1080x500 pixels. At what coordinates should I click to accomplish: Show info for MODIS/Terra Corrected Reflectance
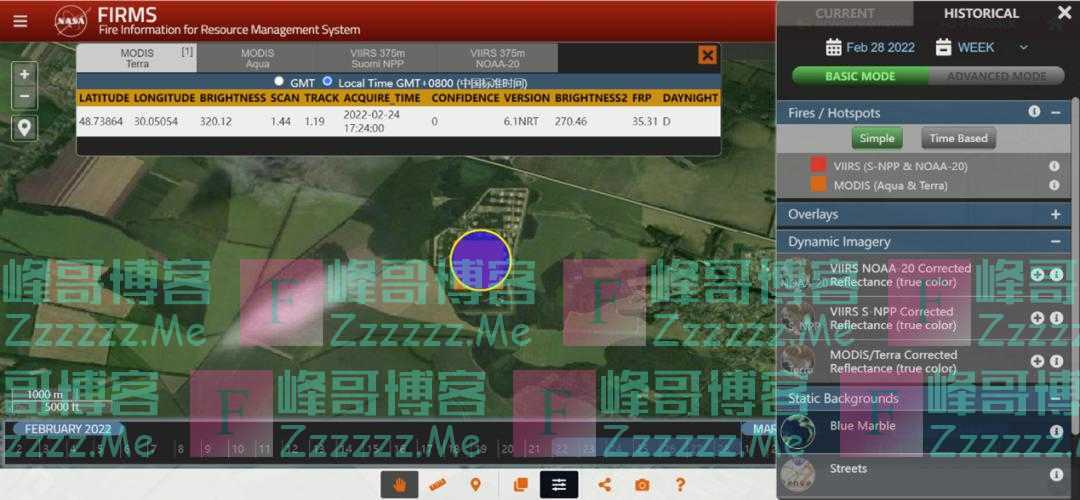(x=1057, y=362)
